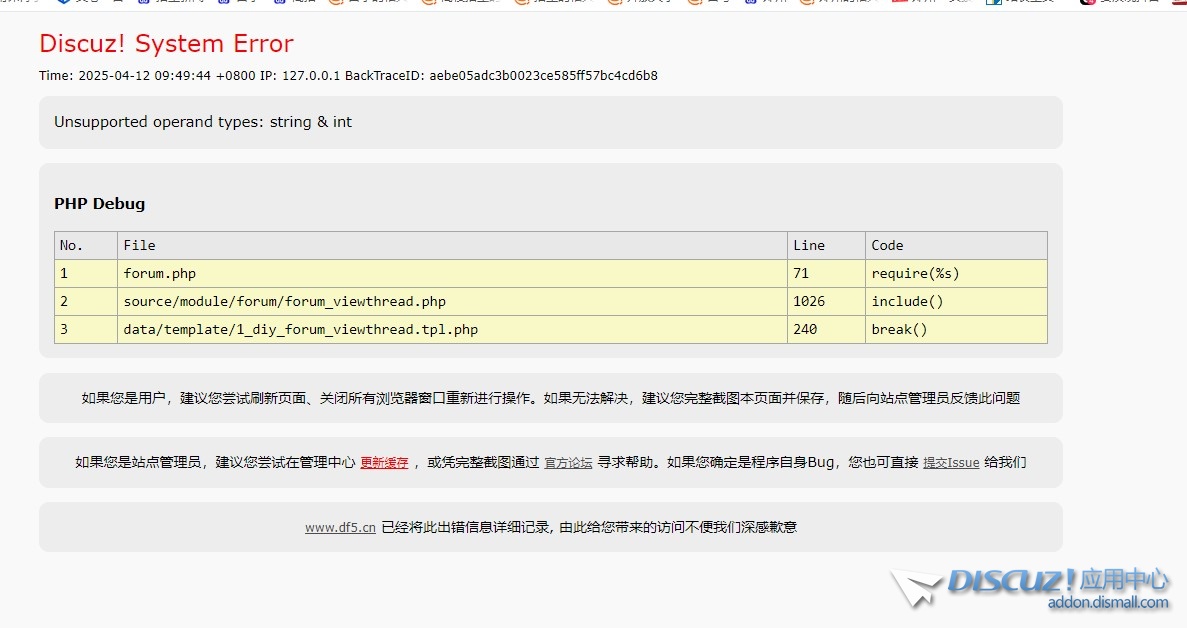Click the Code column header
The image size is (1187, 628).
point(887,245)
